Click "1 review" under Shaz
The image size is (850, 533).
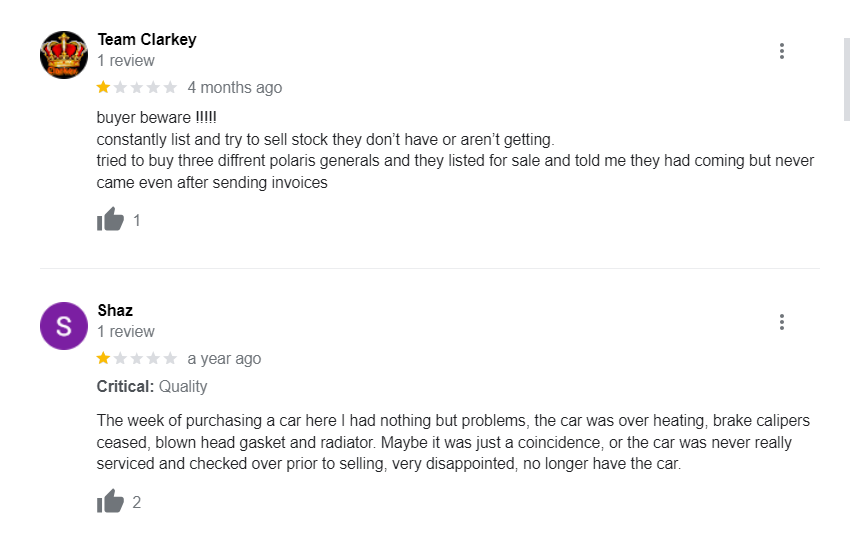click(126, 332)
